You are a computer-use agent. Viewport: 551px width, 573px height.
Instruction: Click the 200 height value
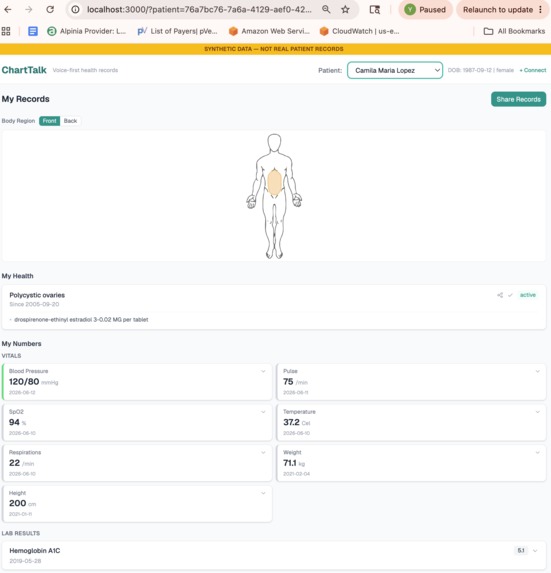[x=18, y=503]
